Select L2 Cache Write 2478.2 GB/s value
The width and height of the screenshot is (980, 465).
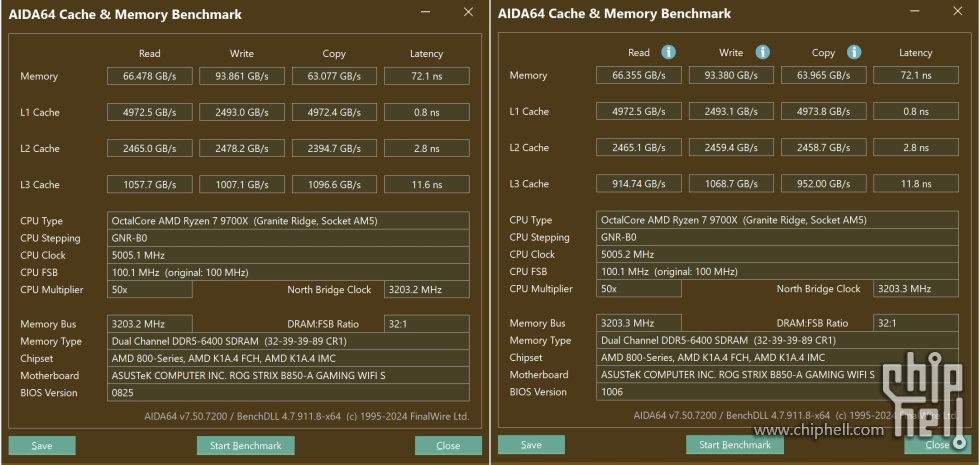pos(242,149)
